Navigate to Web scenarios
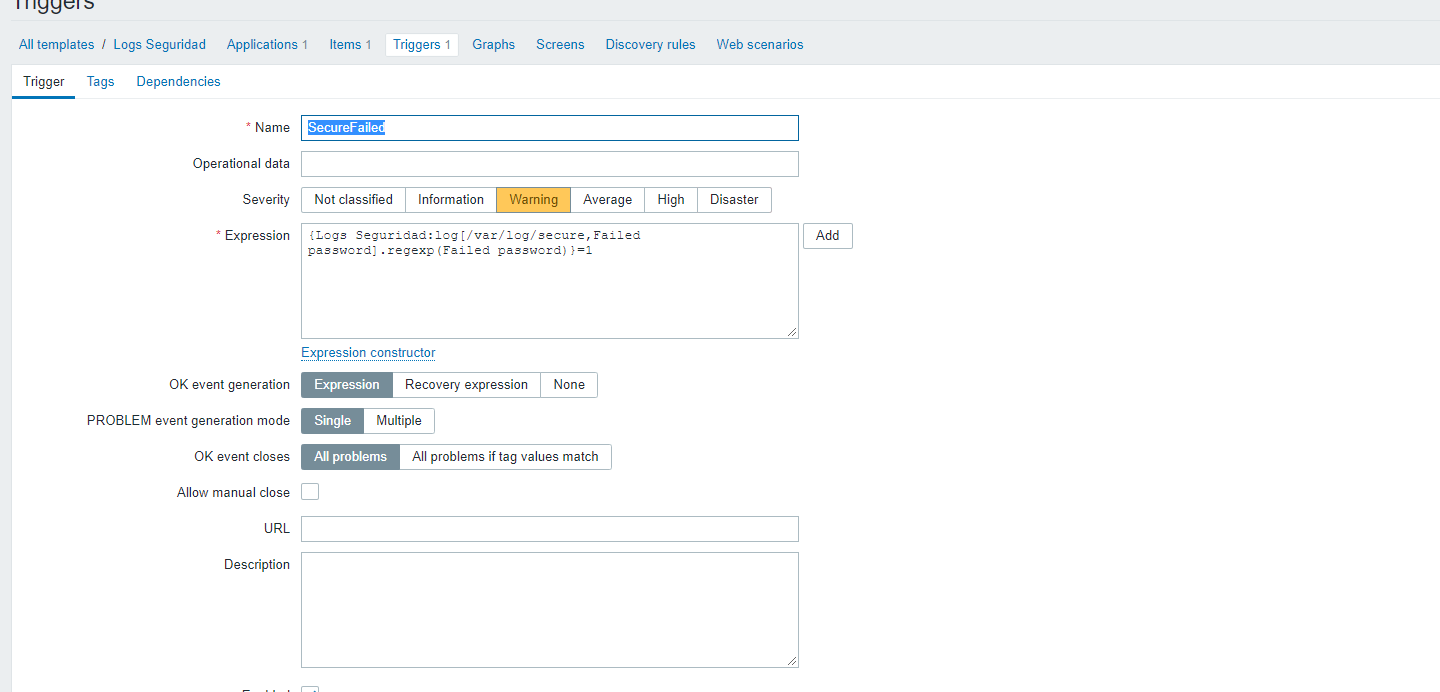The height and width of the screenshot is (692, 1440). (x=760, y=44)
